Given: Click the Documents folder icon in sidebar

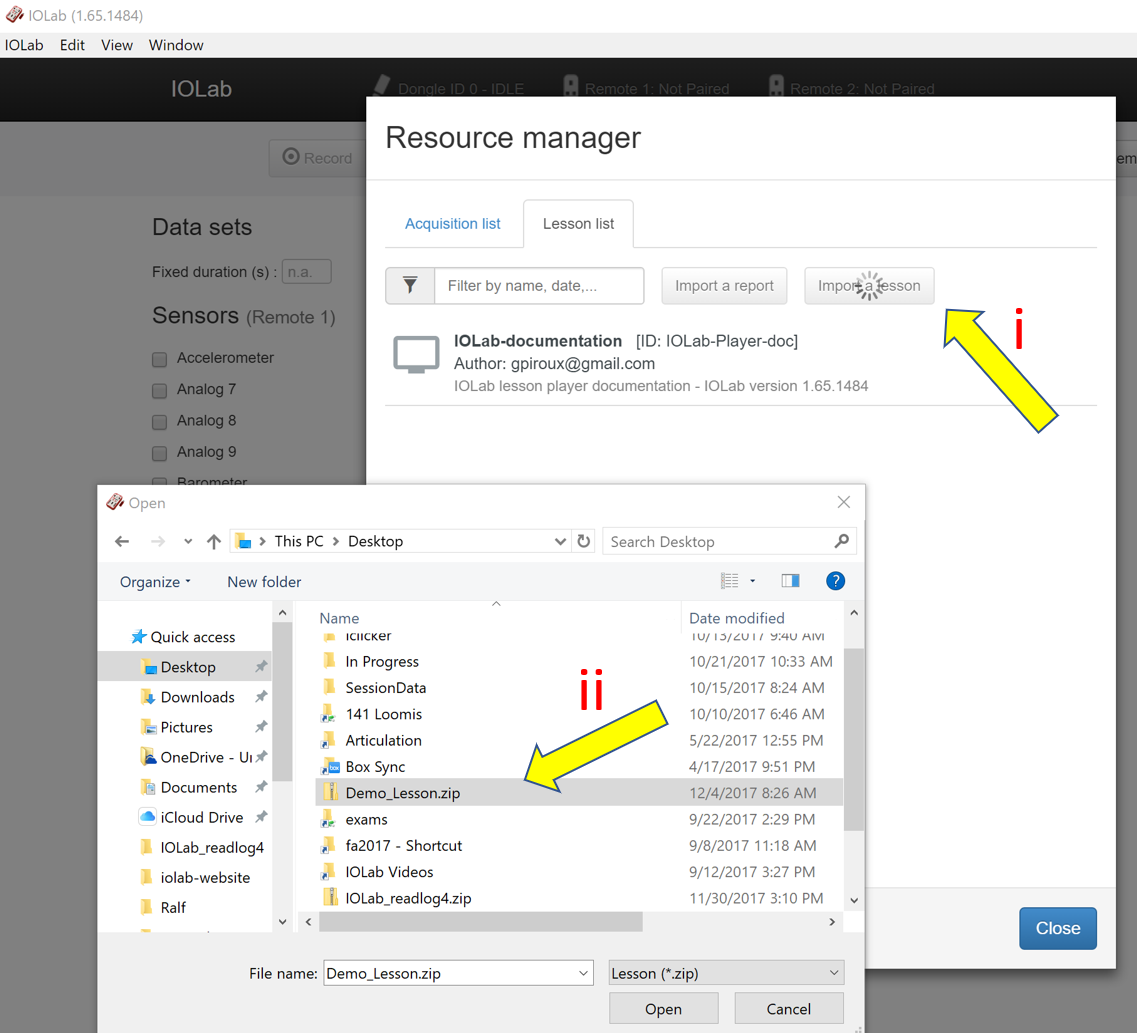Looking at the screenshot, I should [x=148, y=787].
